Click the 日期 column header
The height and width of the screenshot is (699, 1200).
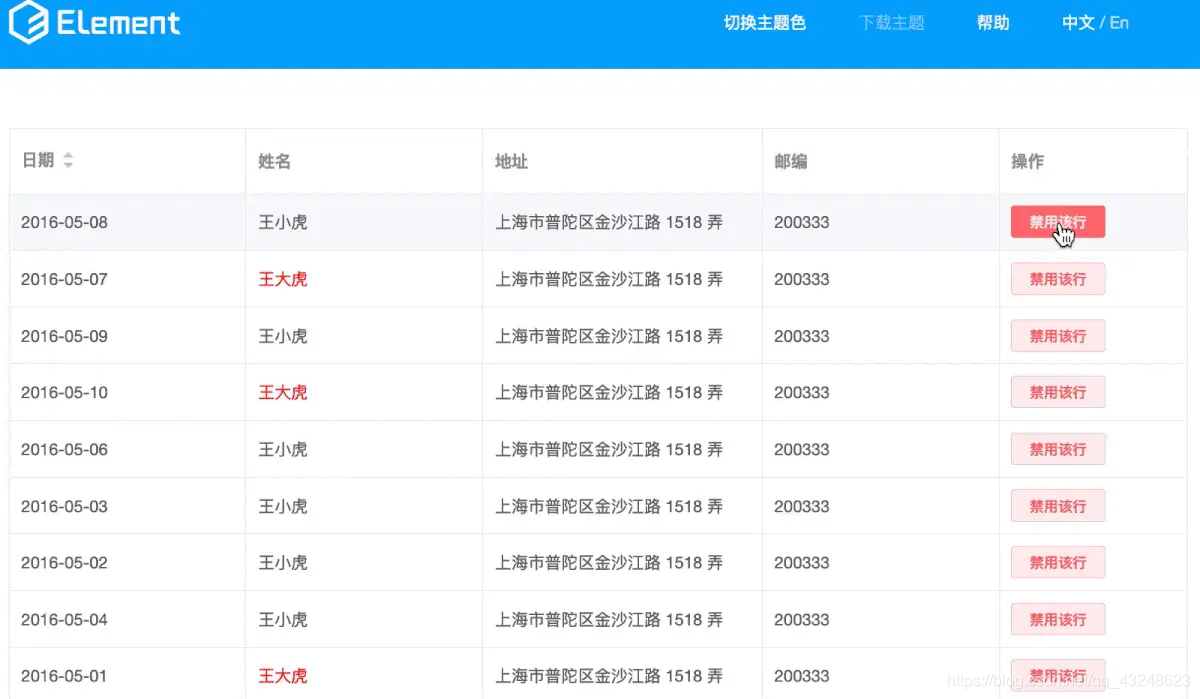(x=36, y=160)
